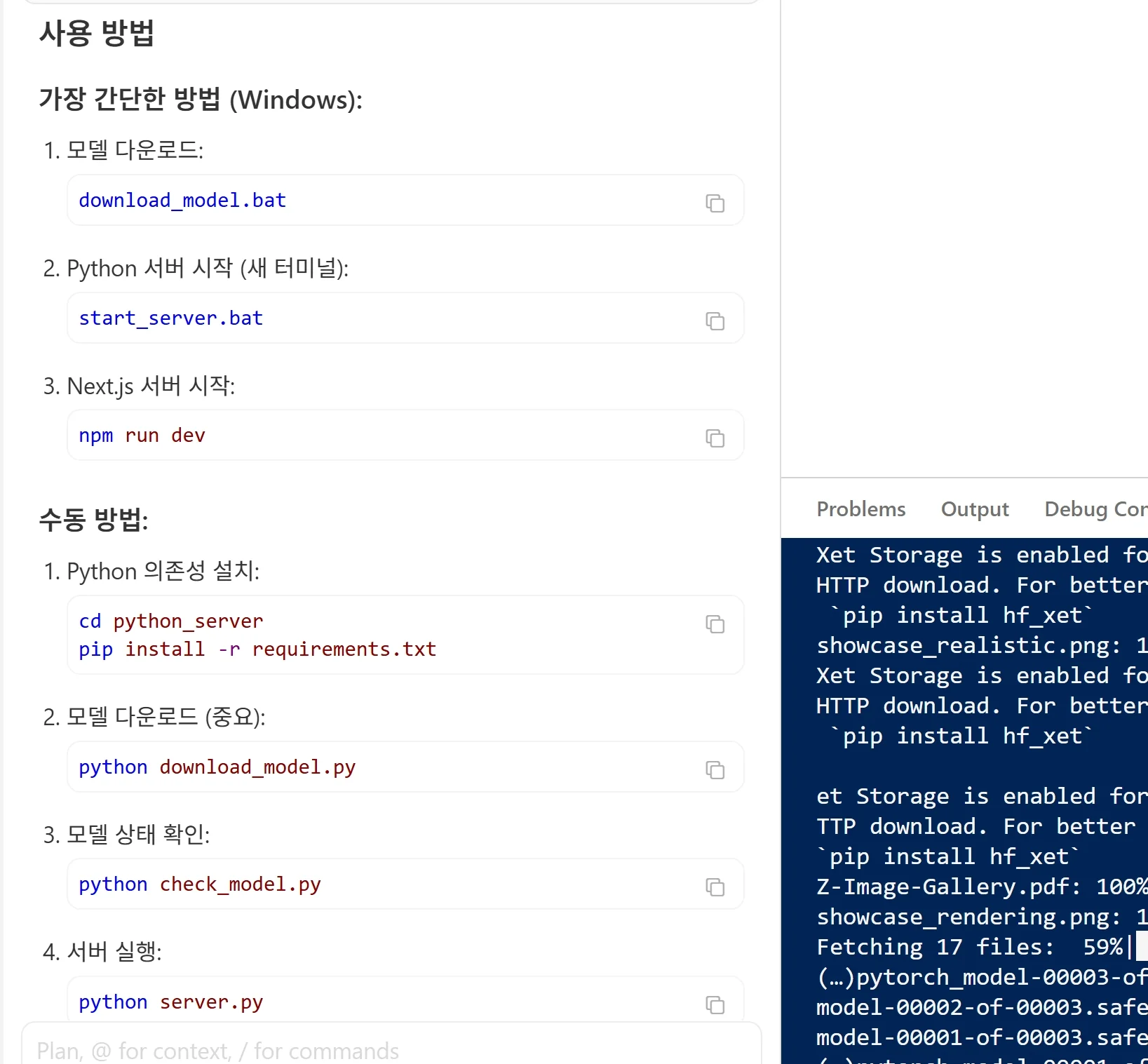The width and height of the screenshot is (1148, 1064).
Task: Copy the python server.py command
Action: [715, 1005]
